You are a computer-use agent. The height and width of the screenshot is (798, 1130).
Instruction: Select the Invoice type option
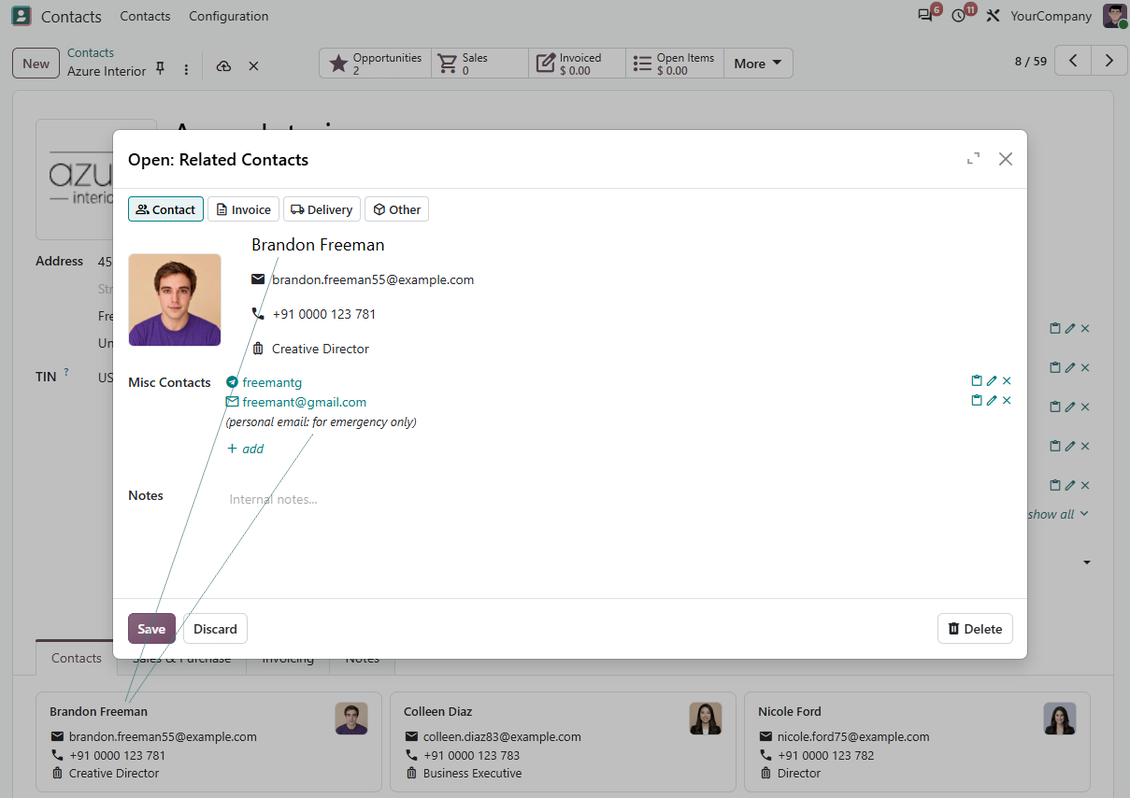tap(244, 209)
